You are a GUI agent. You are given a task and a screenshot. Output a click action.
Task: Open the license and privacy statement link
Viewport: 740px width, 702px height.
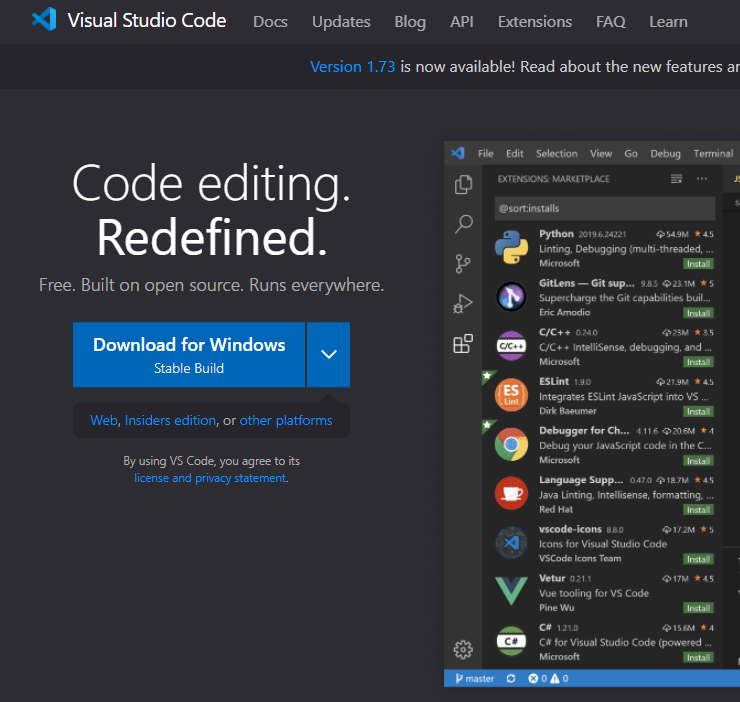210,478
